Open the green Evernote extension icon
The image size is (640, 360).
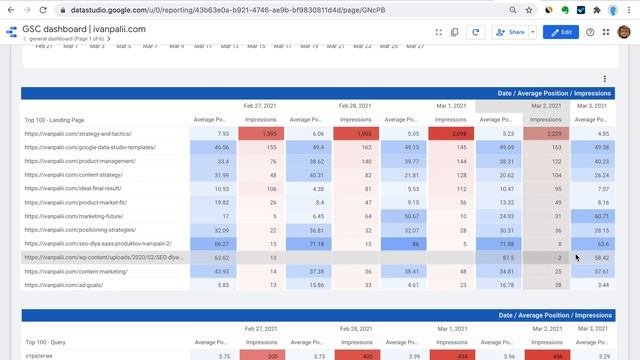tap(565, 10)
